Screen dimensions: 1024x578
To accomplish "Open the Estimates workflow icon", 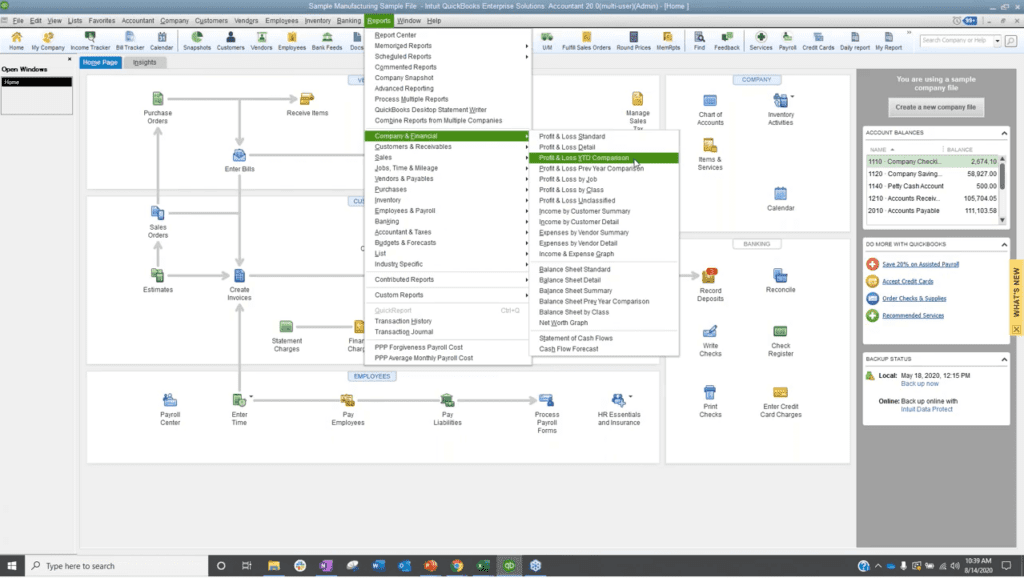I will [157, 280].
